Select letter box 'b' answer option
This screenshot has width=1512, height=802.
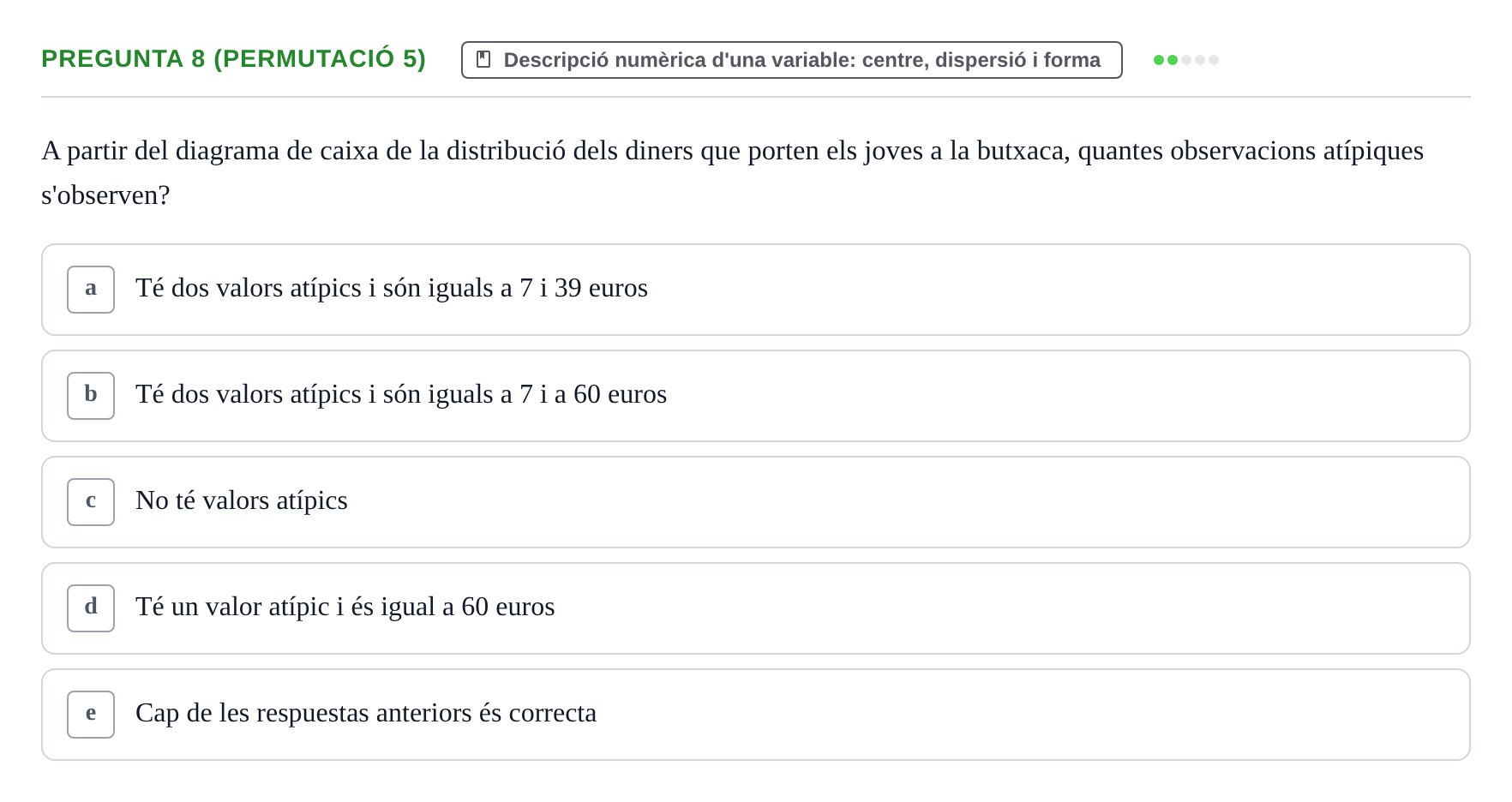(x=91, y=396)
